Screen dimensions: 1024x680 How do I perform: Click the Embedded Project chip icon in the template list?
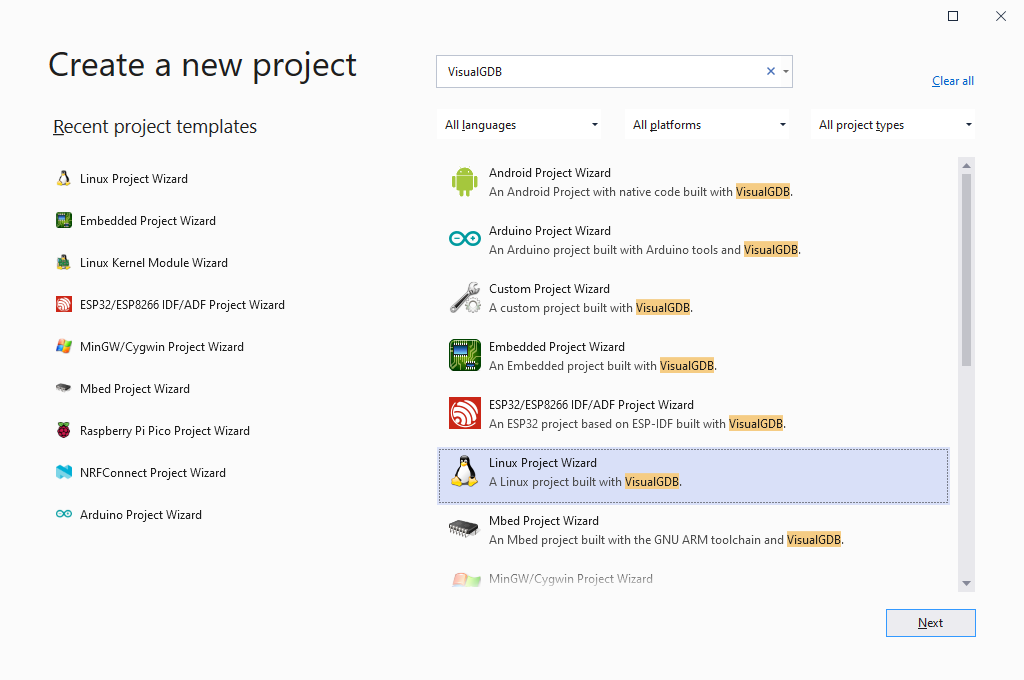[464, 356]
